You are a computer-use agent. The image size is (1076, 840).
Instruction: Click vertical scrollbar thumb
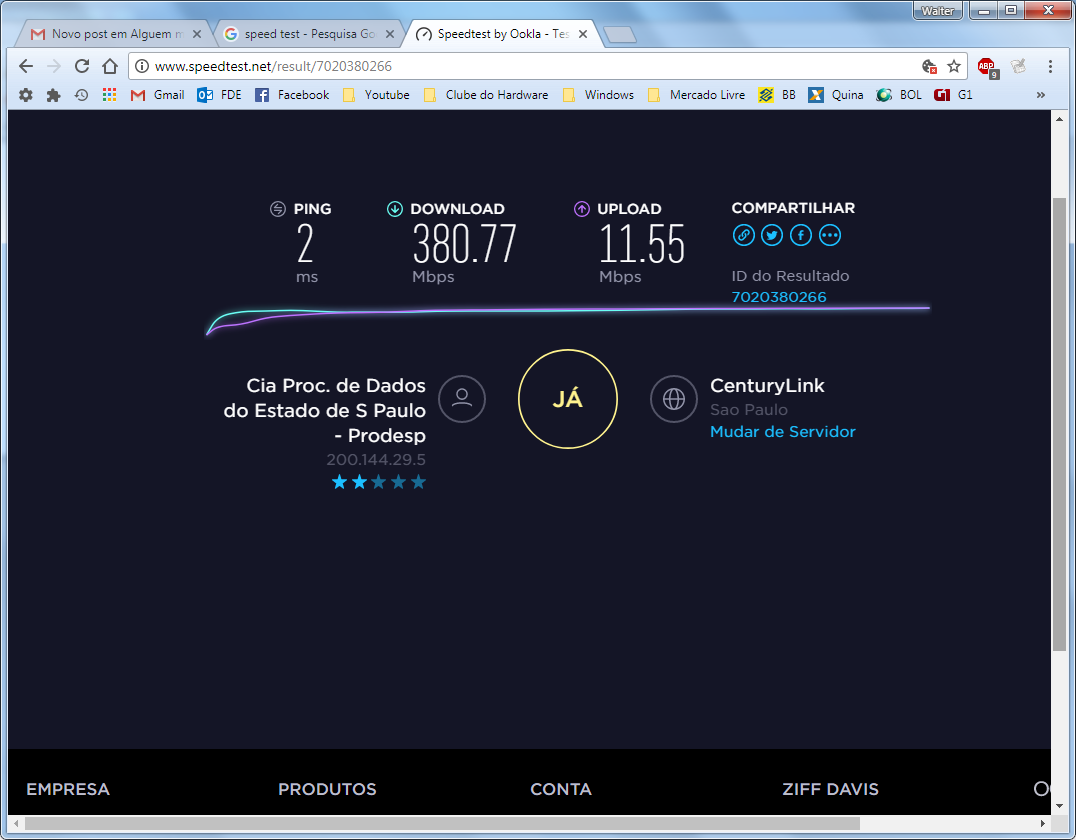1059,424
